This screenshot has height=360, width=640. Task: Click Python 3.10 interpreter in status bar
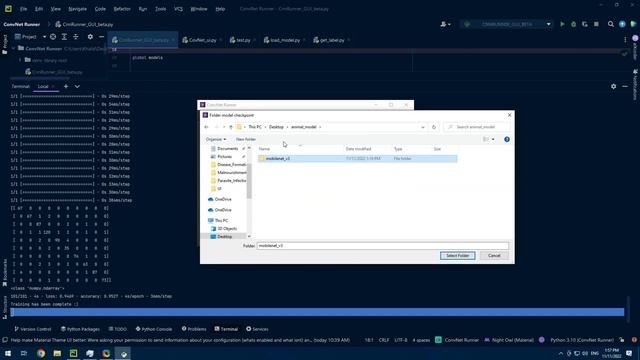point(582,340)
